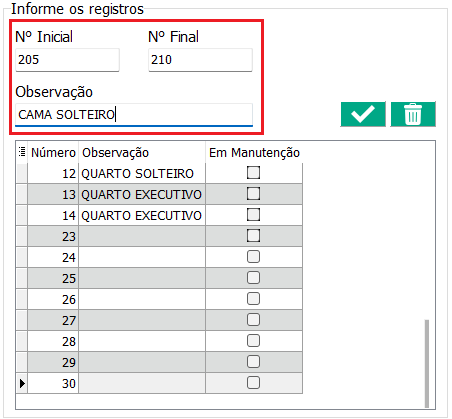Click the empty Observação cell of room 28

pyautogui.click(x=142, y=342)
